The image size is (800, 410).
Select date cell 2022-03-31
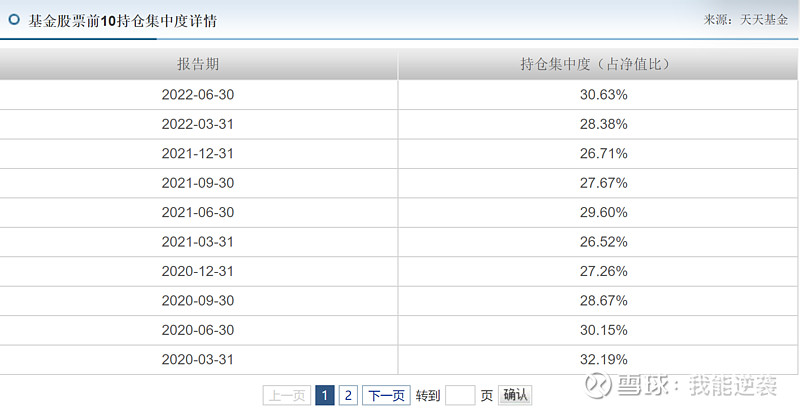point(198,124)
